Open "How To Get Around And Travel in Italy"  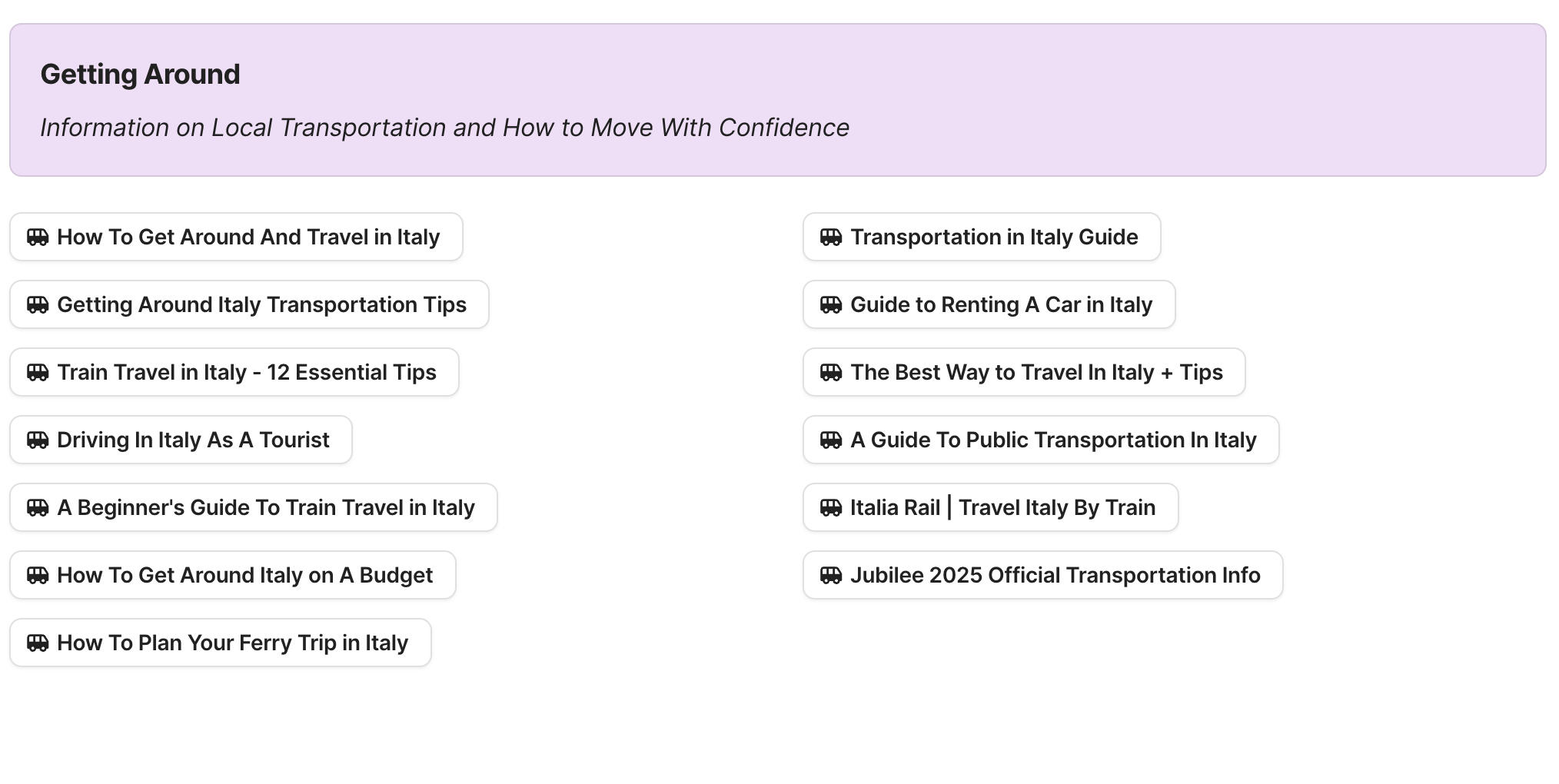[235, 237]
